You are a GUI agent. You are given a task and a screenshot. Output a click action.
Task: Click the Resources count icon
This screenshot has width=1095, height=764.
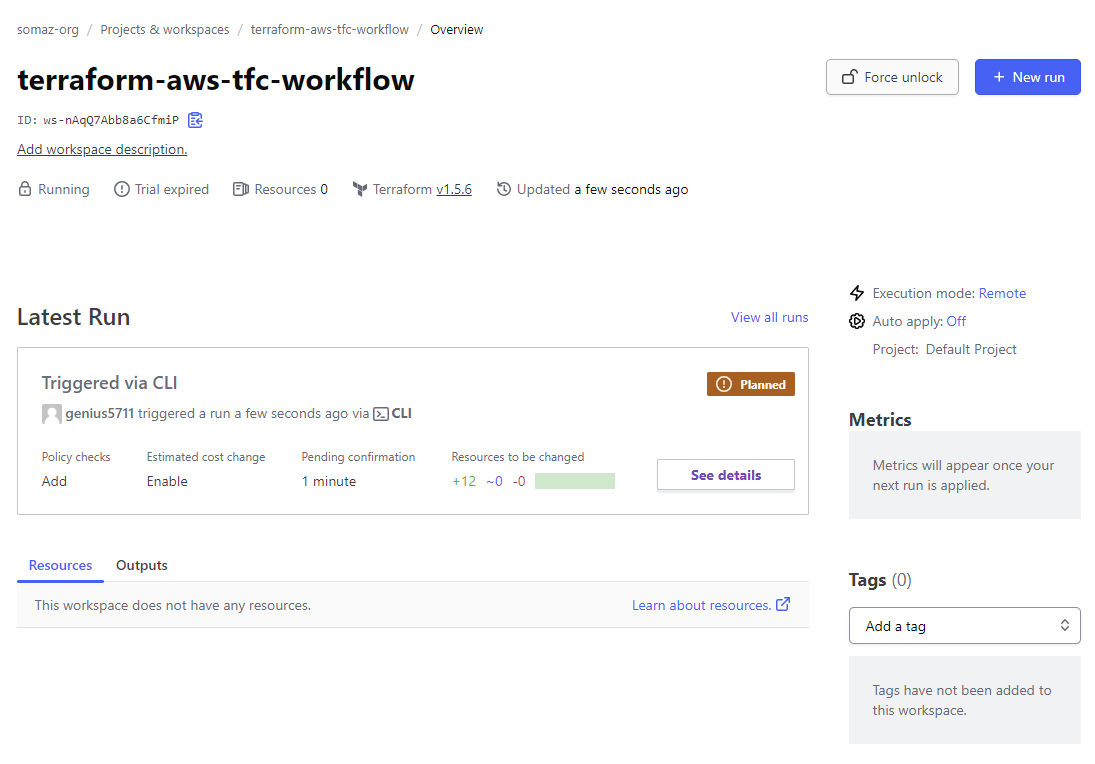[x=241, y=189]
